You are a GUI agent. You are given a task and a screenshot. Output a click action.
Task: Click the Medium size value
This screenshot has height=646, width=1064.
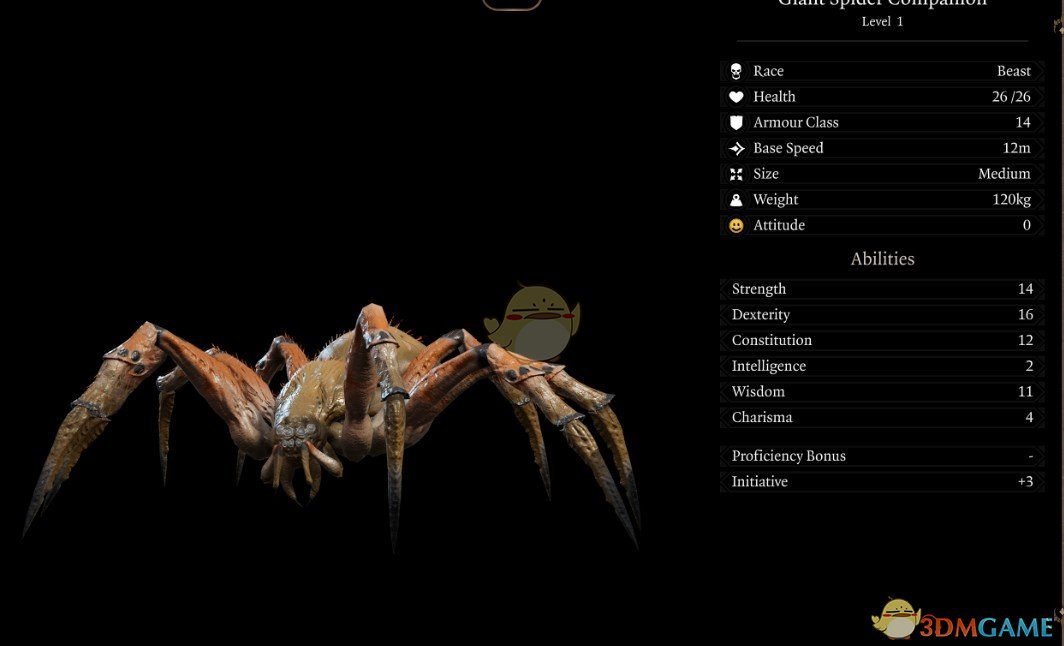coord(1004,174)
